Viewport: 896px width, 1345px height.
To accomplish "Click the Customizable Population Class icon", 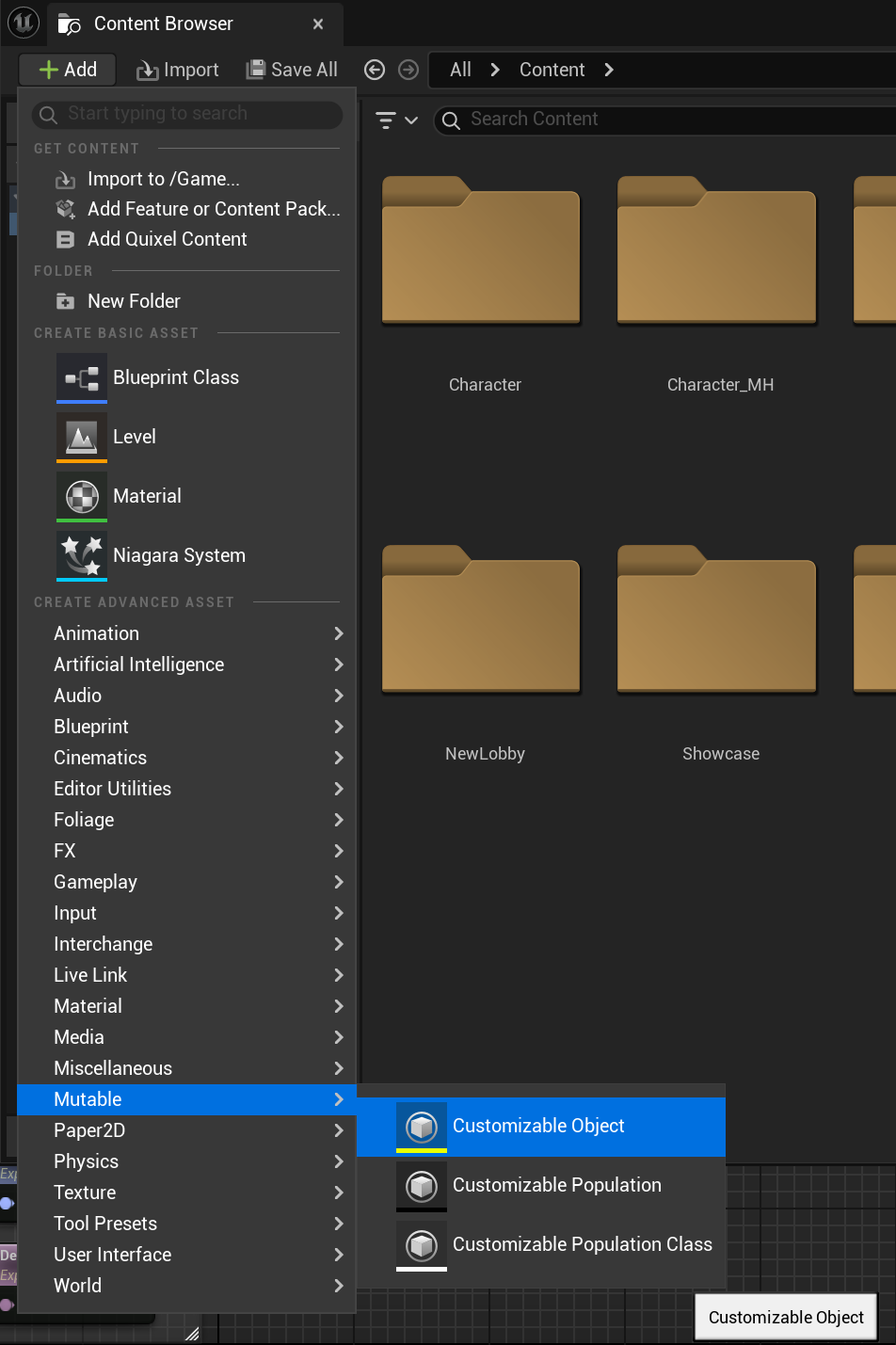I will click(x=422, y=1244).
